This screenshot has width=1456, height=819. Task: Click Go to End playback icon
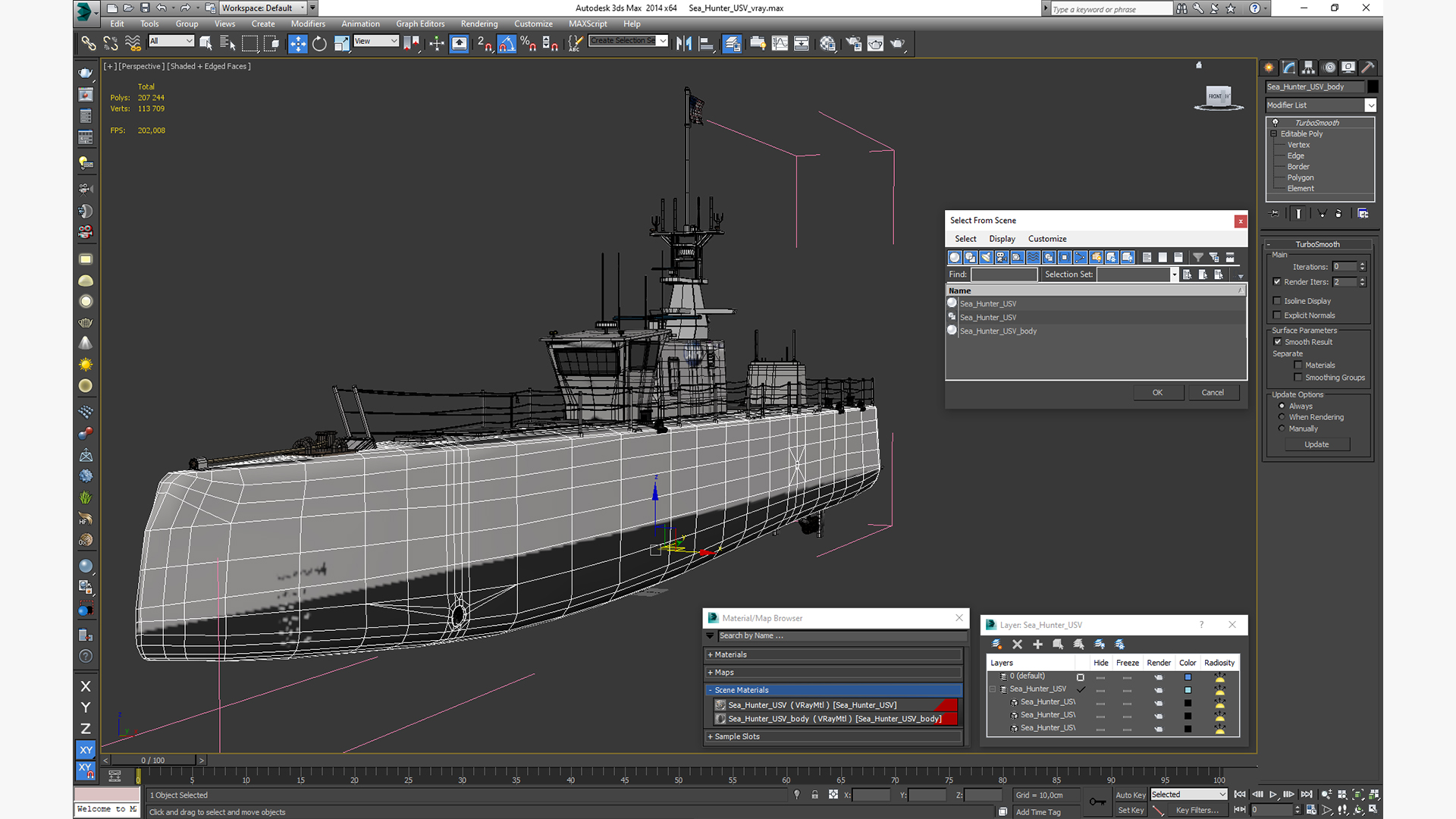[x=1307, y=795]
